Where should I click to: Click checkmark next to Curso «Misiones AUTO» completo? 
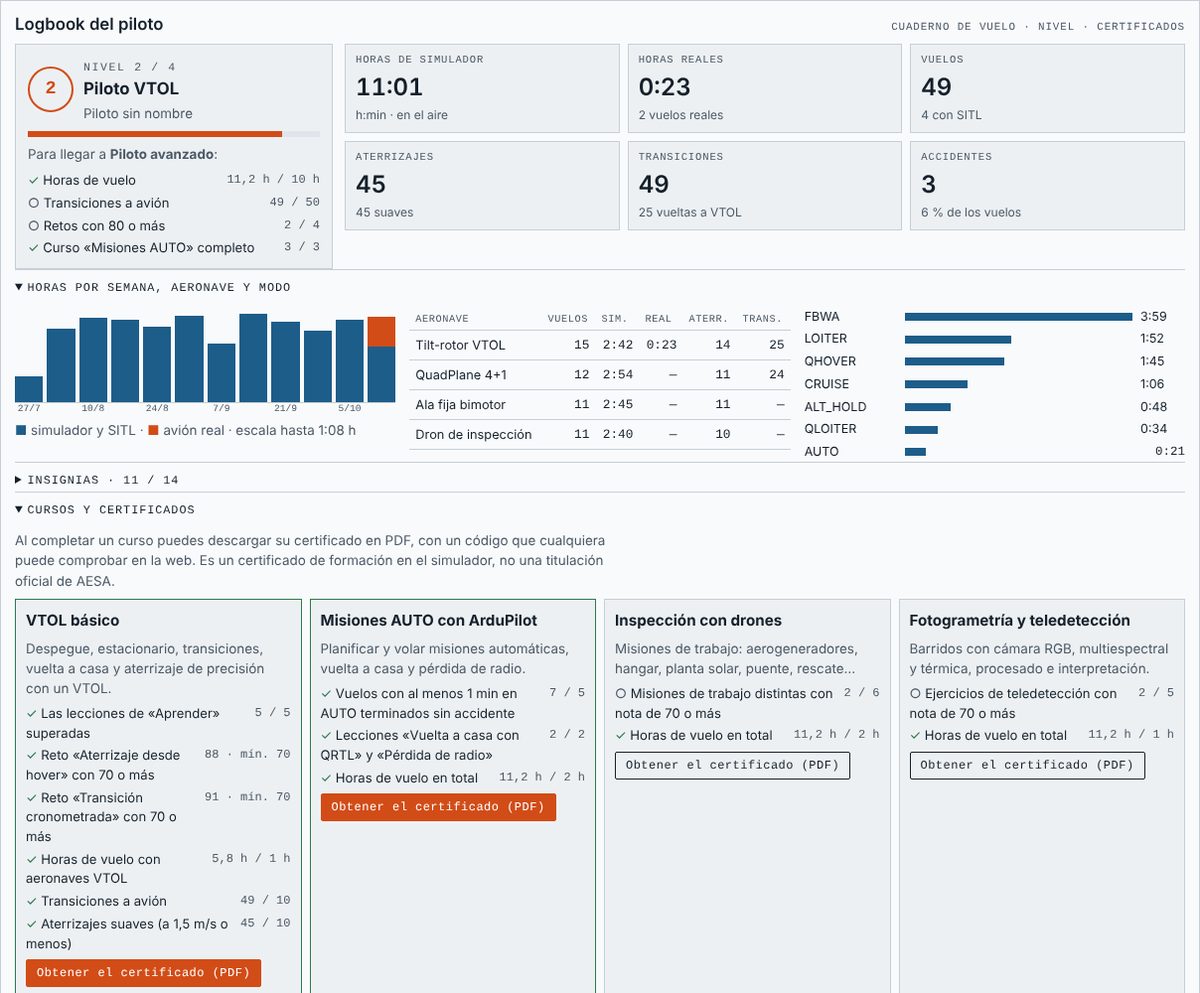coord(33,248)
